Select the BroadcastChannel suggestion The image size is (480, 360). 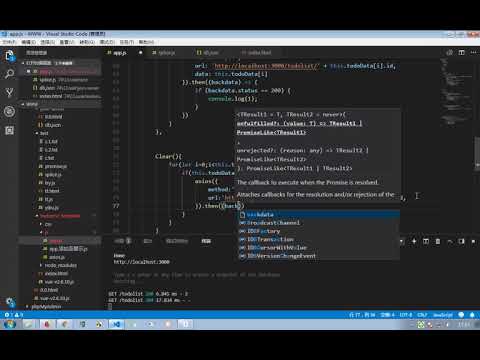click(319, 223)
